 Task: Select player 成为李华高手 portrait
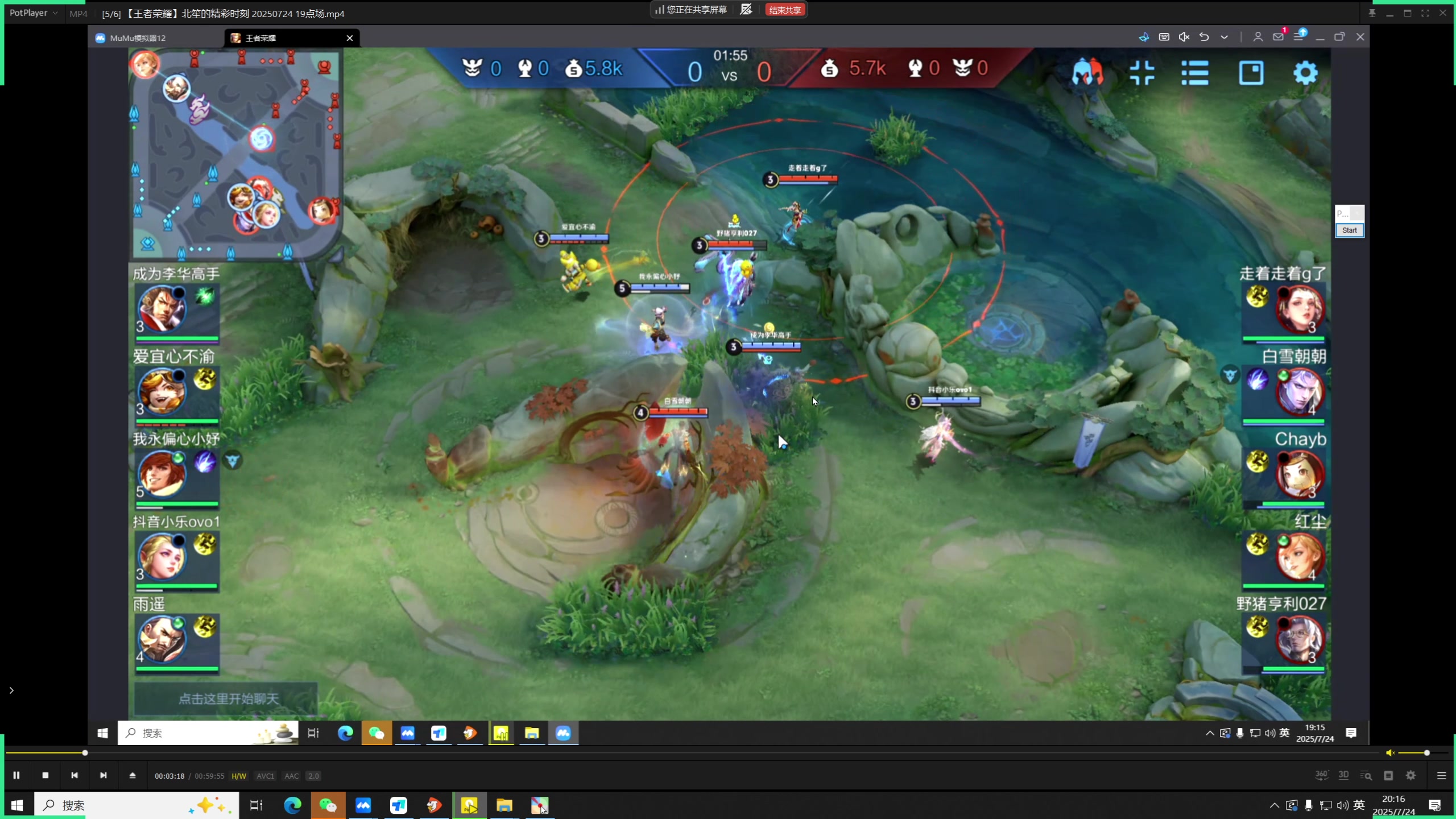pos(162,309)
